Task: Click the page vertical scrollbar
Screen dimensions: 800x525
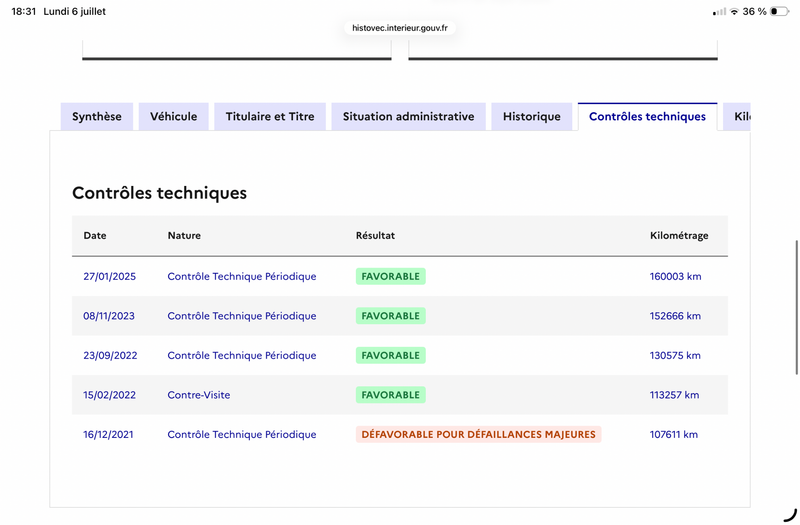Action: (796, 307)
